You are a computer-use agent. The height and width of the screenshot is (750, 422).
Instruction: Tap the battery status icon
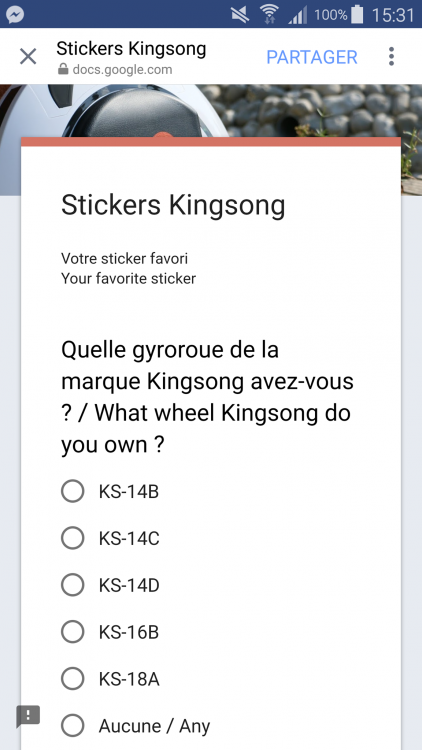pyautogui.click(x=357, y=14)
